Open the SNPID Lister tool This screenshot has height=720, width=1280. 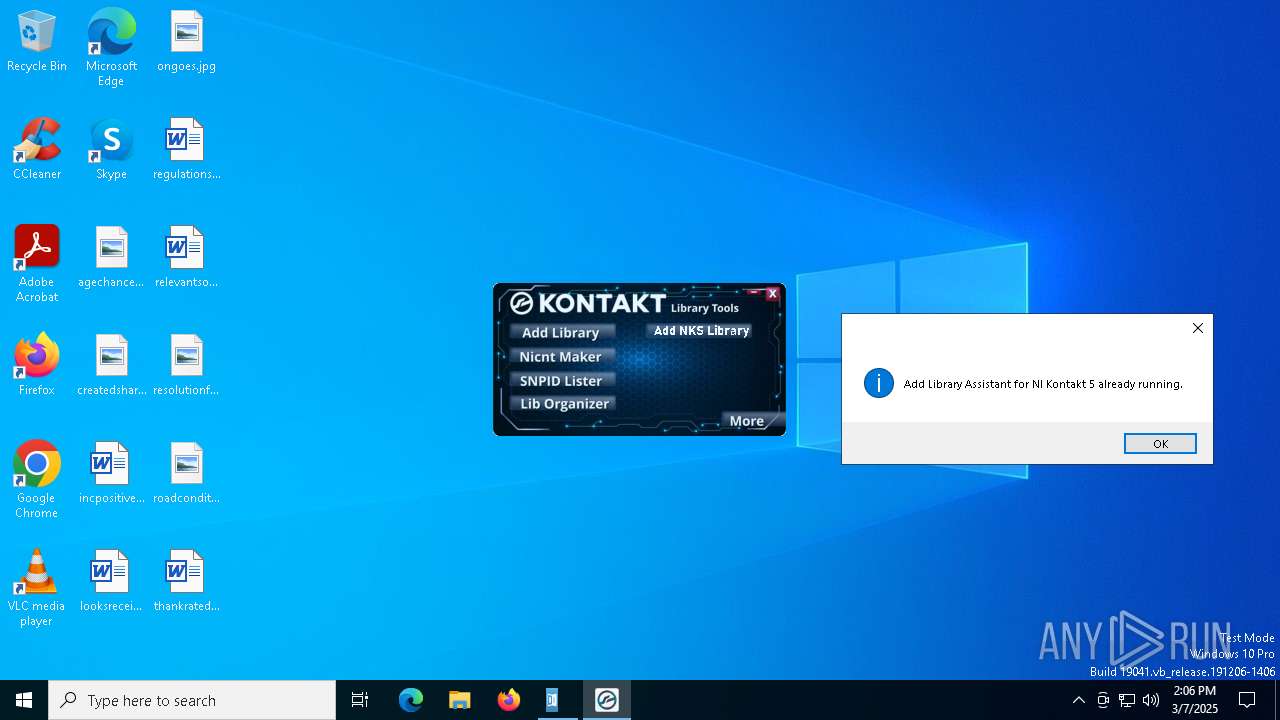coord(561,380)
